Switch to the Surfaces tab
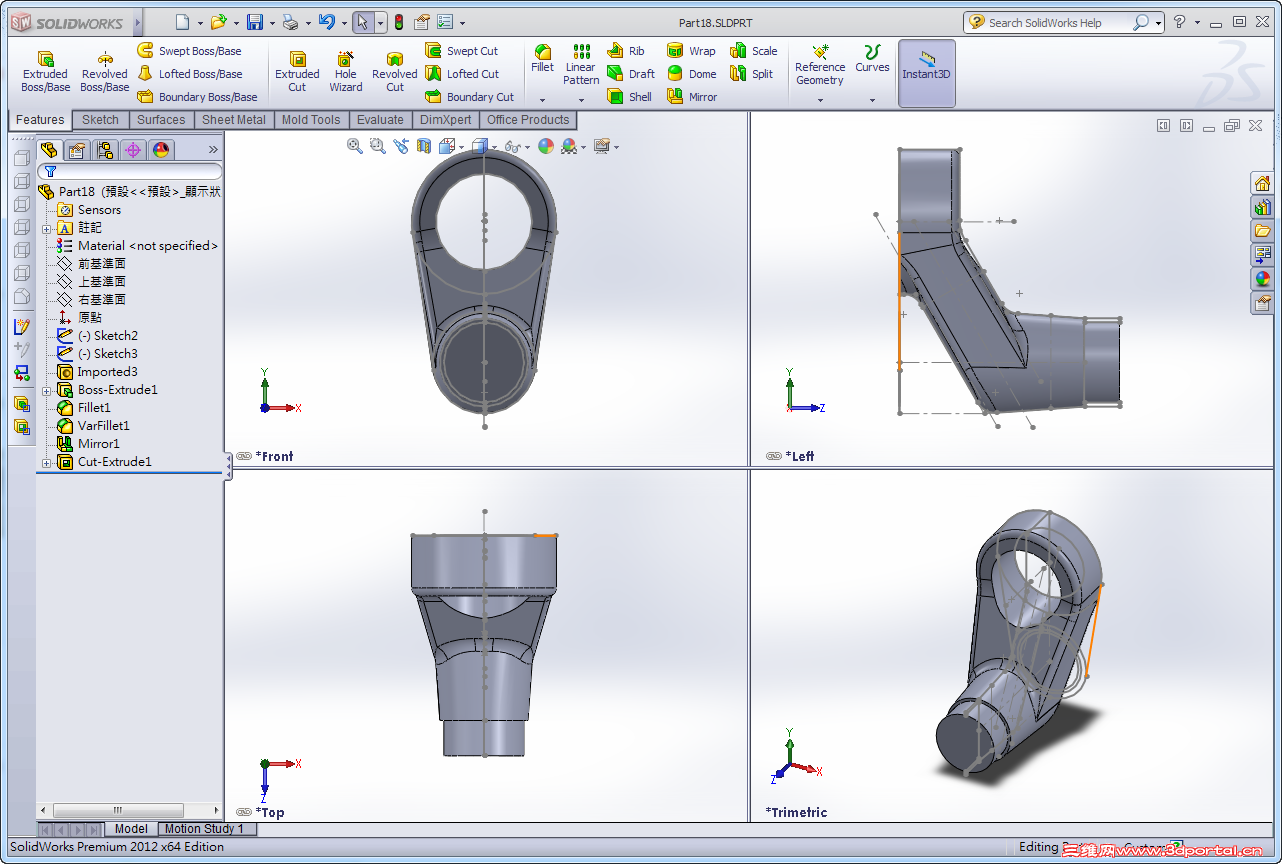1282x864 pixels. click(161, 120)
